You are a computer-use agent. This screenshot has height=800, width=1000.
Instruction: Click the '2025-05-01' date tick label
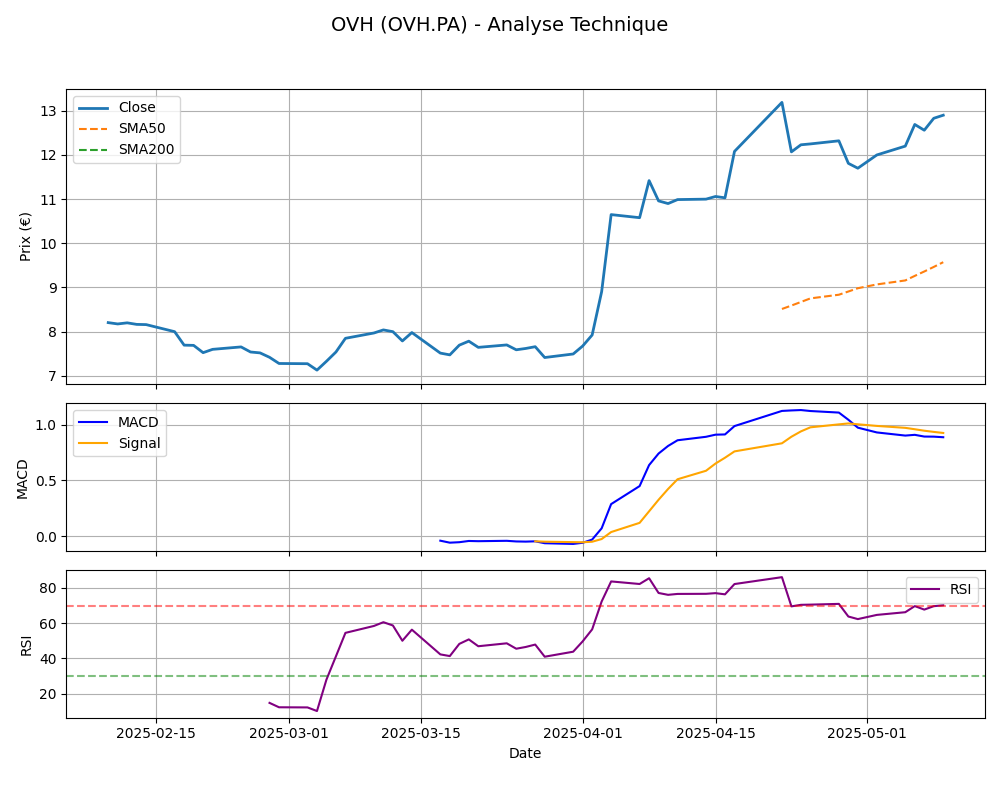[x=867, y=734]
